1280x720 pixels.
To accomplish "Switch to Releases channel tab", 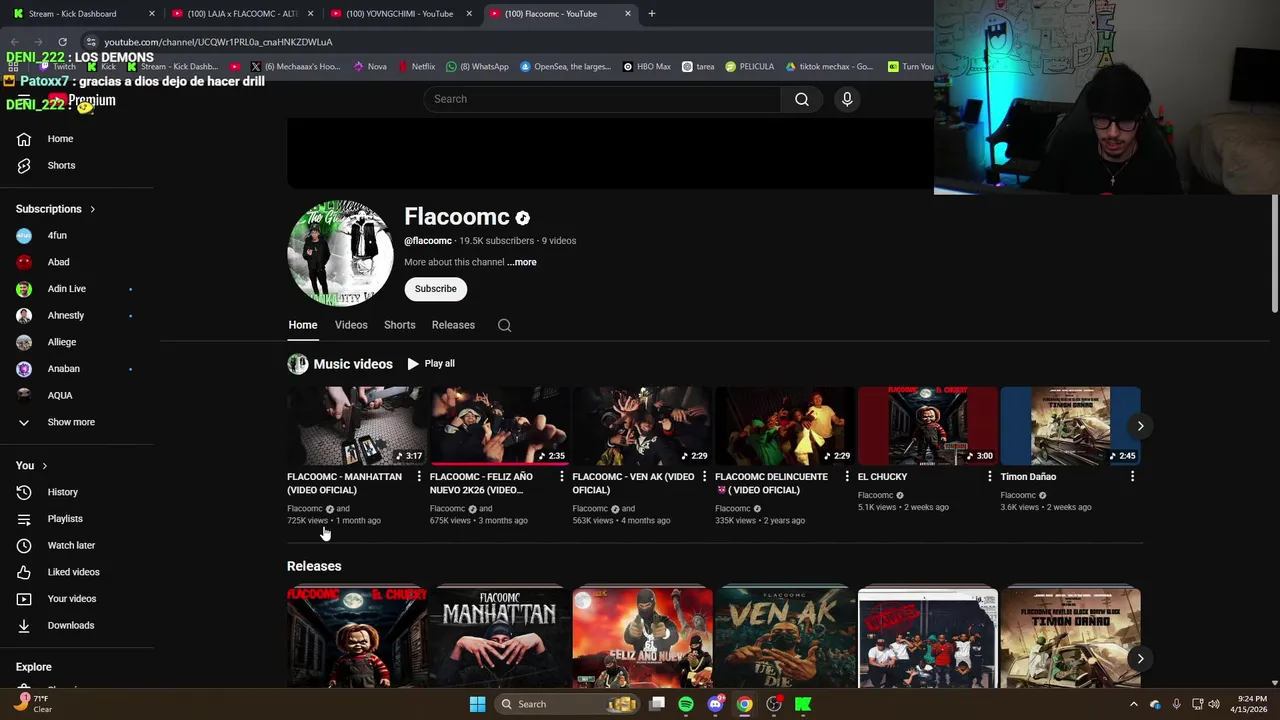I will tap(453, 325).
